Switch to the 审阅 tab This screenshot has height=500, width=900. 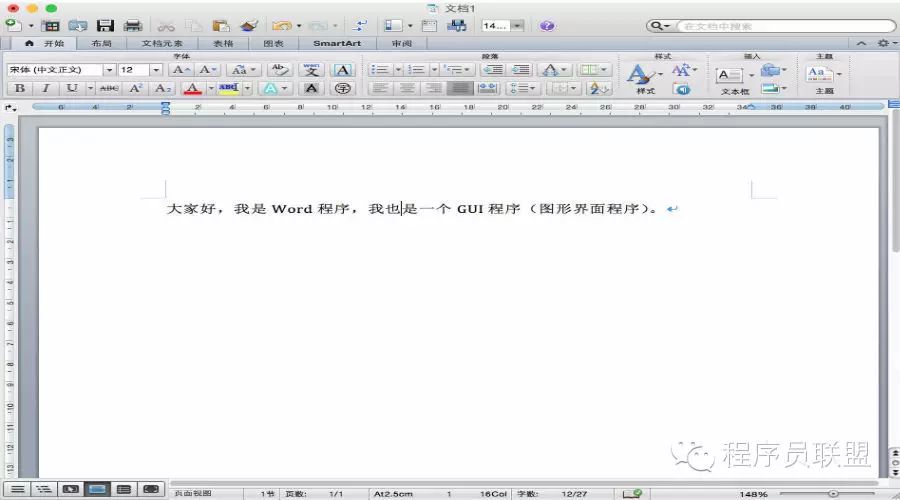[x=401, y=44]
